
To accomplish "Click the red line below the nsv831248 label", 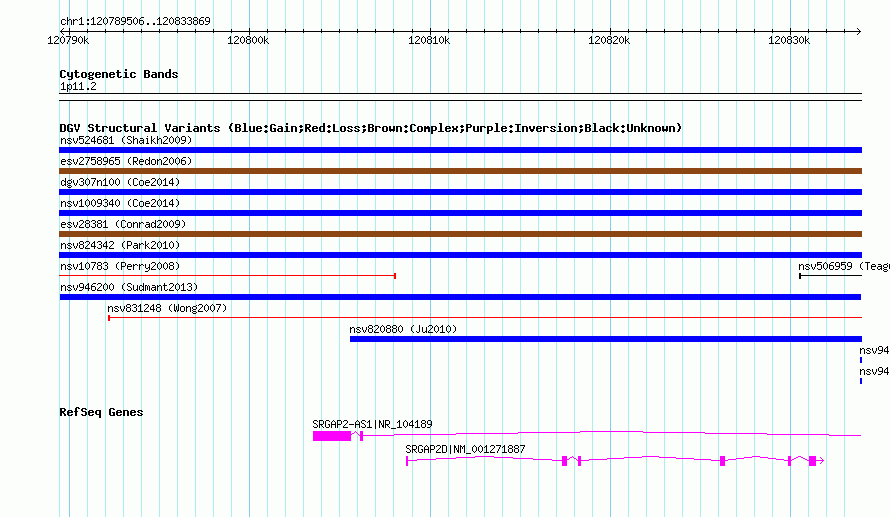I will [x=485, y=318].
